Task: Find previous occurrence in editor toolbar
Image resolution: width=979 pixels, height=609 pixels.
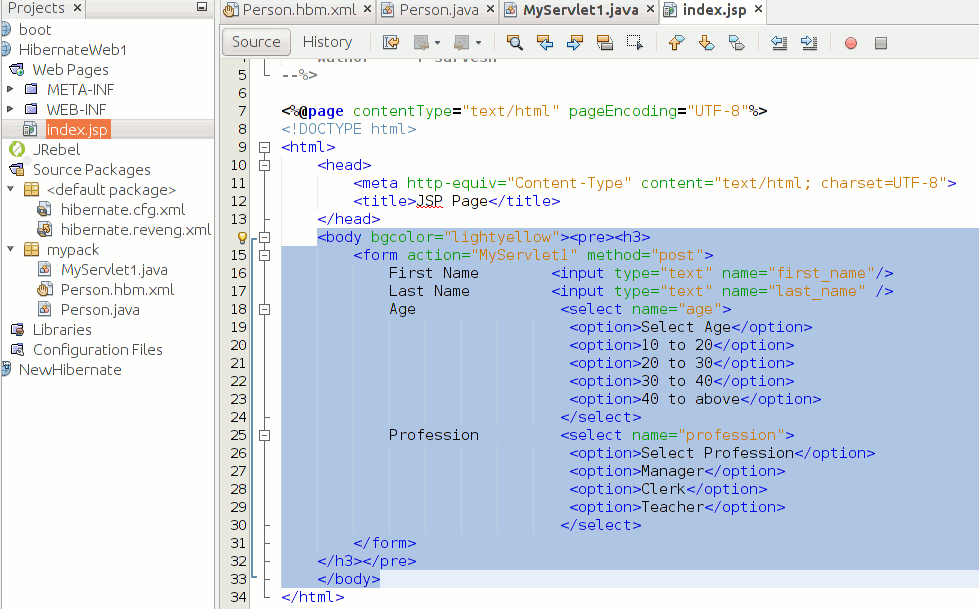Action: point(544,42)
